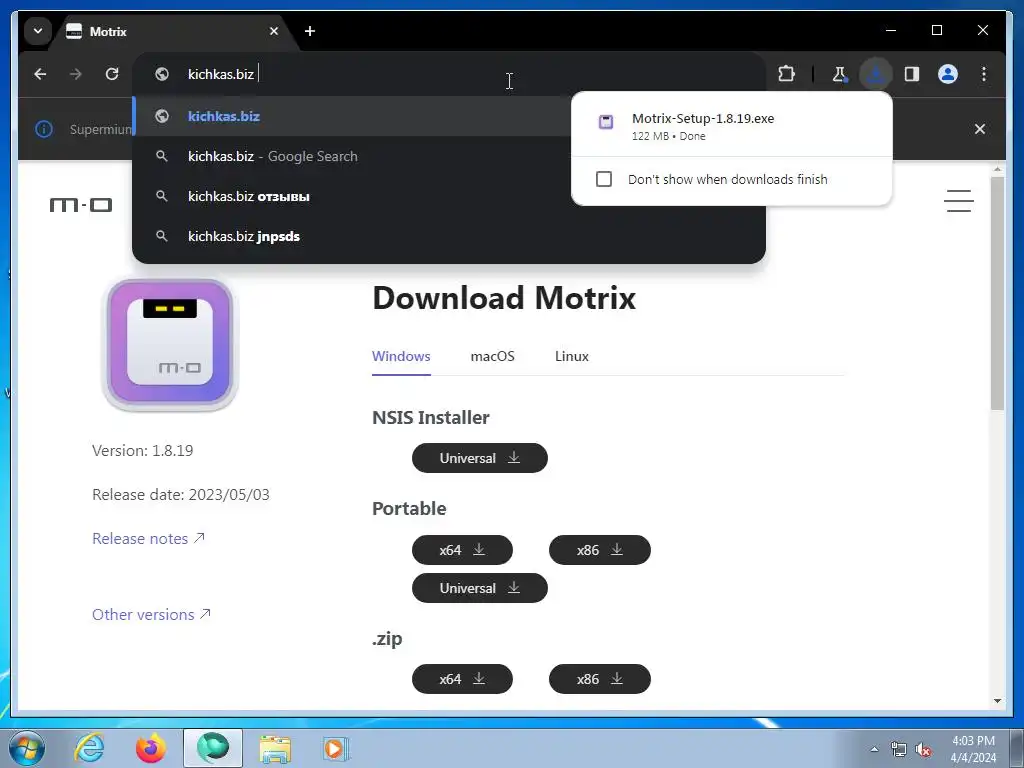Download the .zip x86 build

600,679
